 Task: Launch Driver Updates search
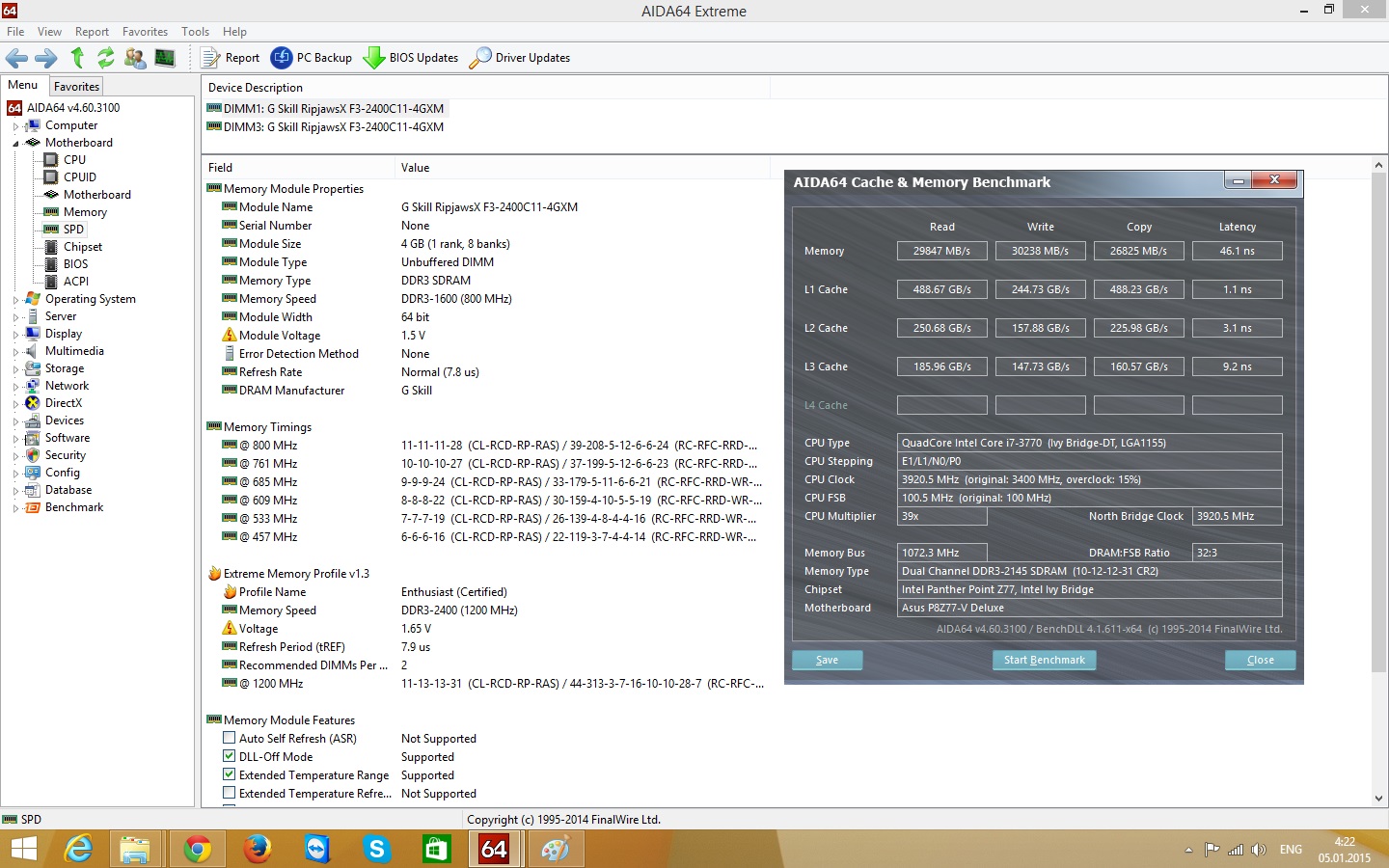tap(520, 58)
